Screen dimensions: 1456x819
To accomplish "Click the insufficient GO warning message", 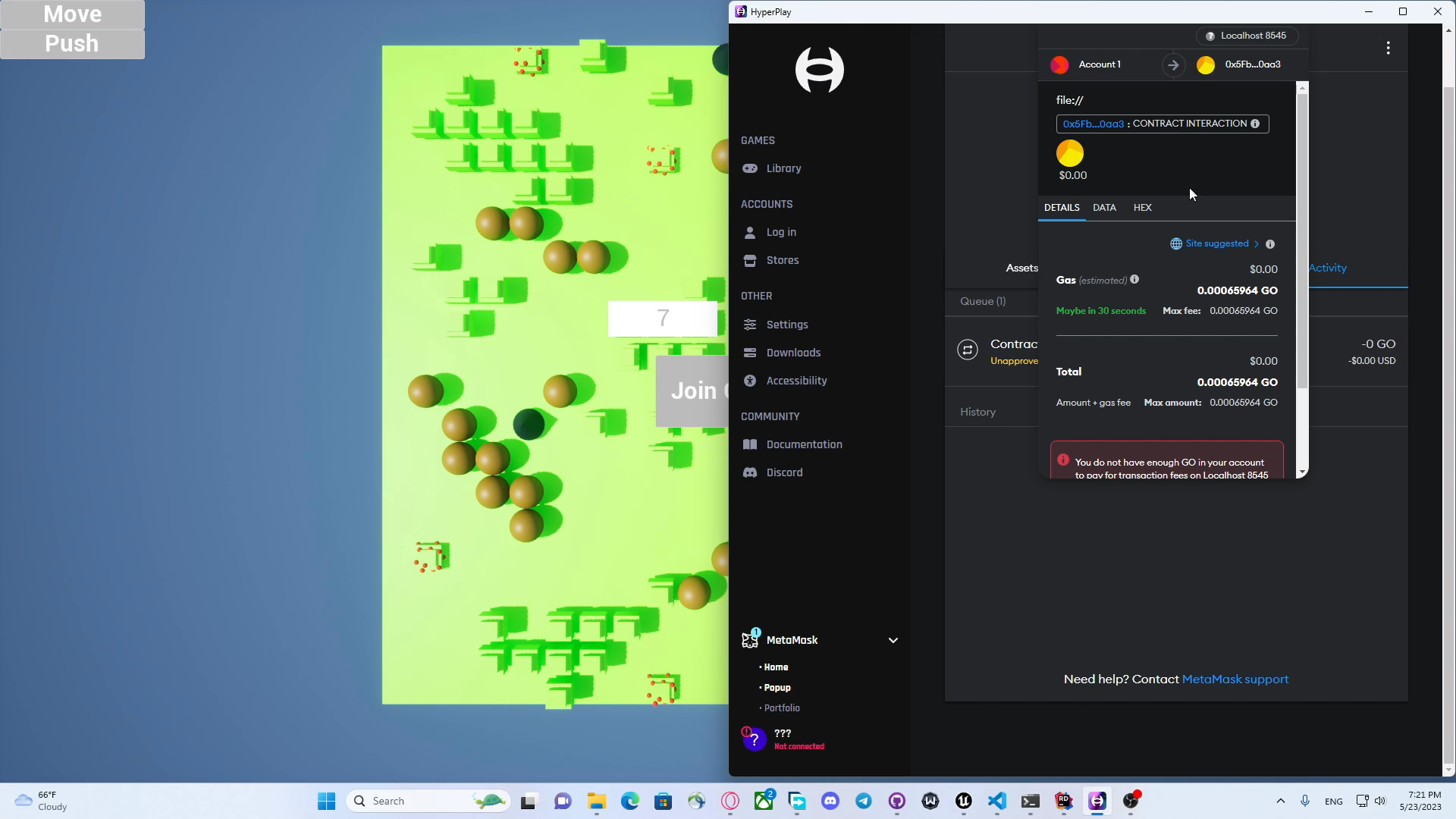I will tap(1167, 460).
